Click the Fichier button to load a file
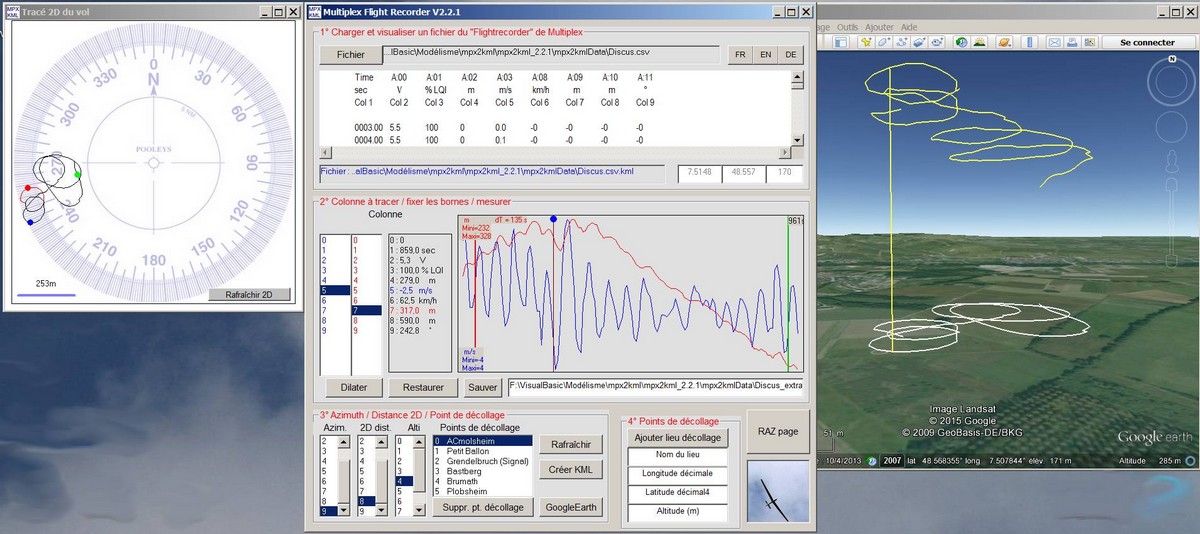 click(x=351, y=55)
